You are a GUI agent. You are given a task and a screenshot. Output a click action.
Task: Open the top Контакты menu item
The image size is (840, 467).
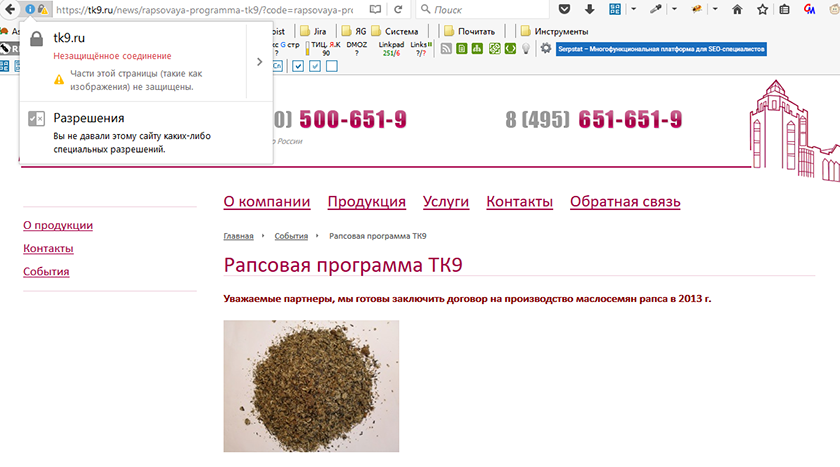coord(519,201)
